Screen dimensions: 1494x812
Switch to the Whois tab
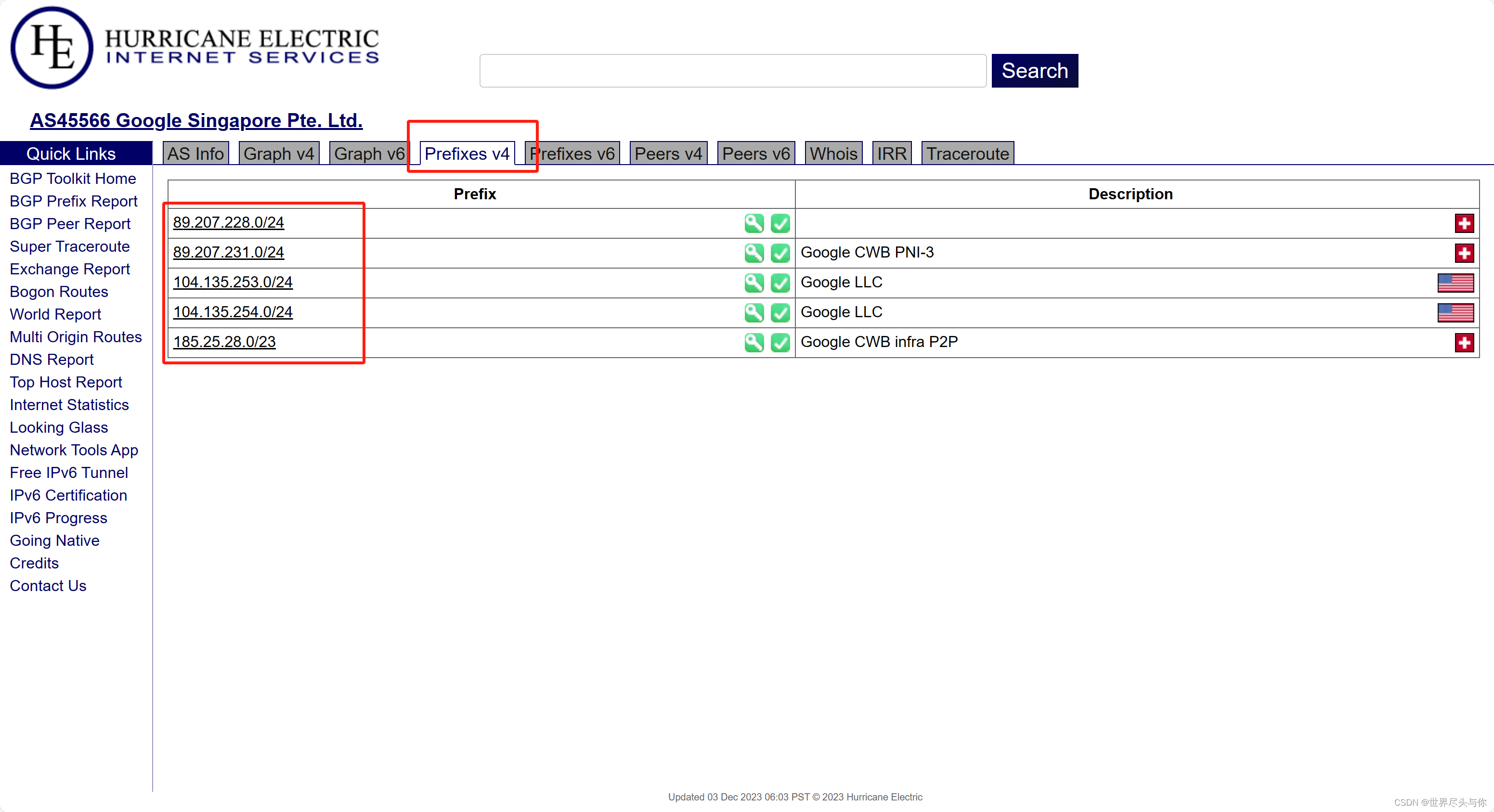pos(833,154)
